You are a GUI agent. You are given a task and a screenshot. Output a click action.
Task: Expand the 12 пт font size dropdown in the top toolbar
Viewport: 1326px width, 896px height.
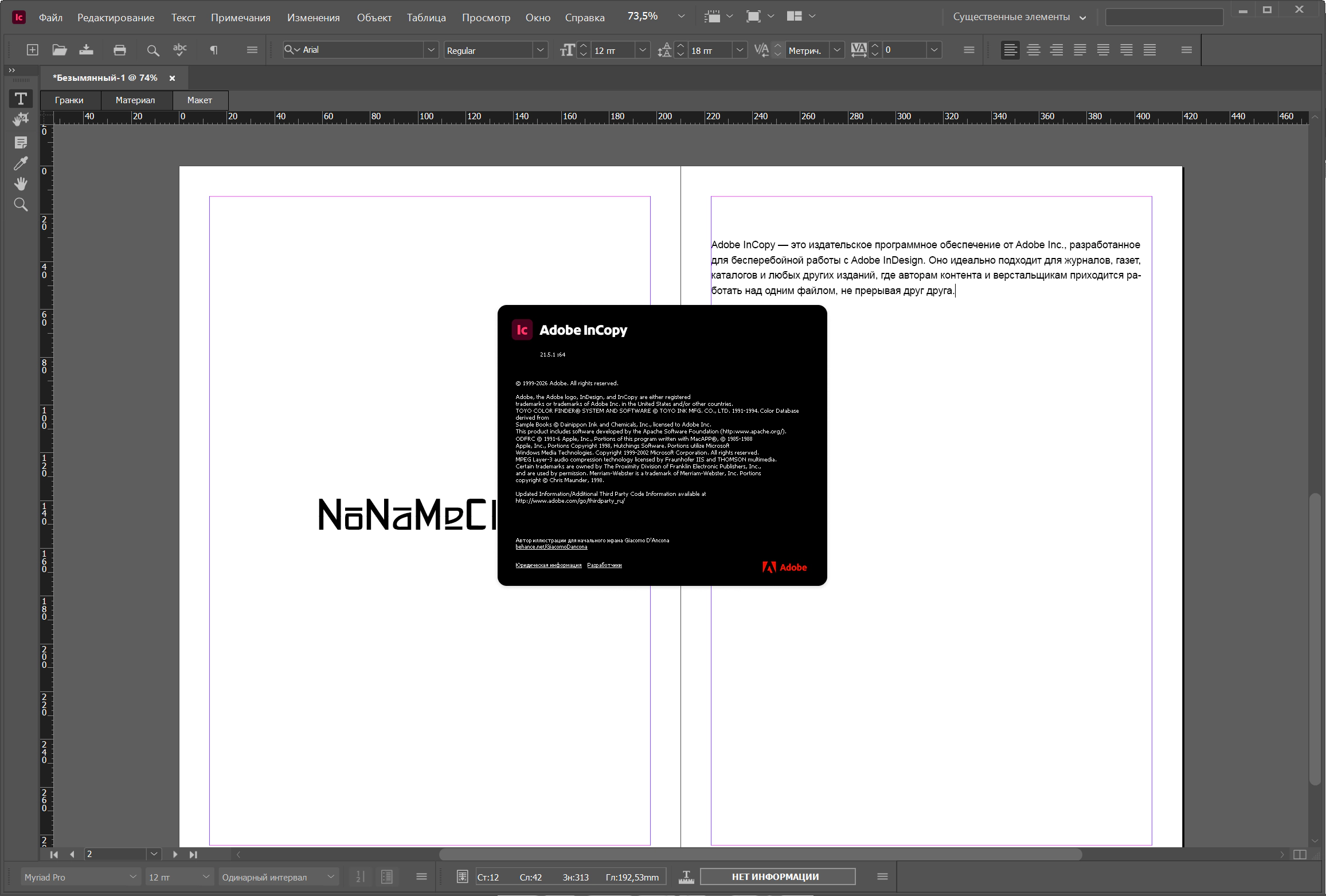pyautogui.click(x=643, y=50)
